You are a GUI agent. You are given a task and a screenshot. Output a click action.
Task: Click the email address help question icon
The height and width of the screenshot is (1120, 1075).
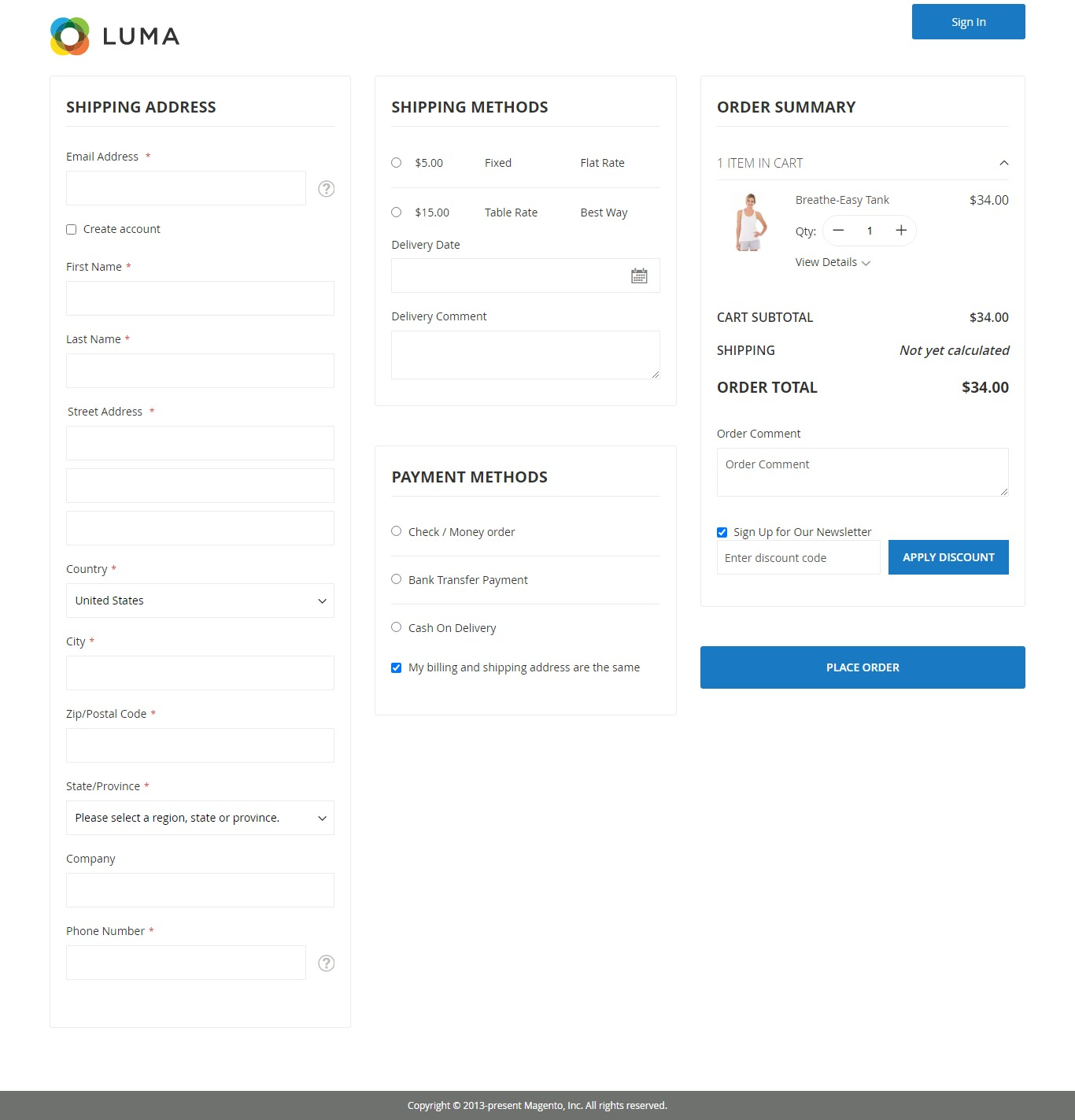(x=326, y=189)
